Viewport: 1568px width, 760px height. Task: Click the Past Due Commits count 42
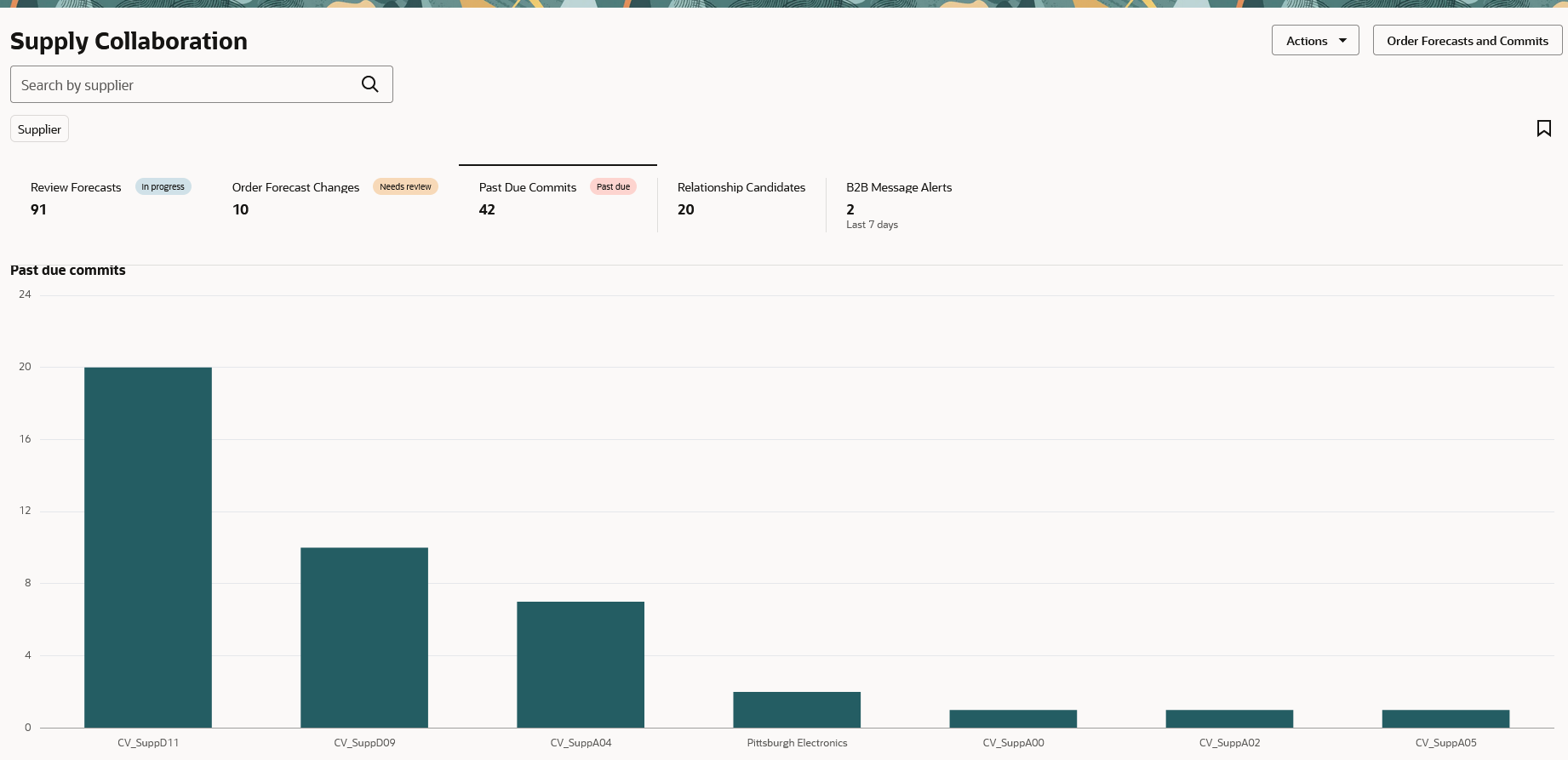[x=487, y=209]
